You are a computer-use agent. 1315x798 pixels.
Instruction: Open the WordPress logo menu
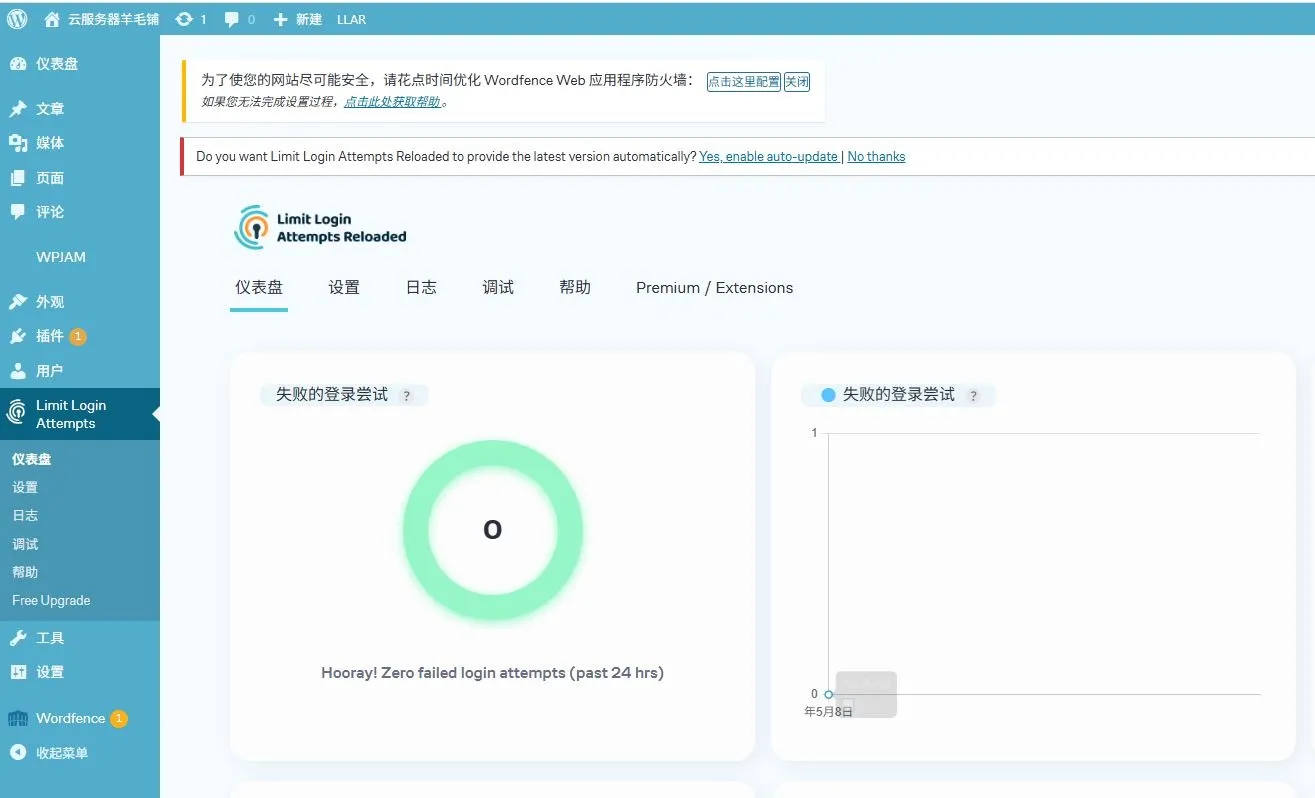coord(17,19)
